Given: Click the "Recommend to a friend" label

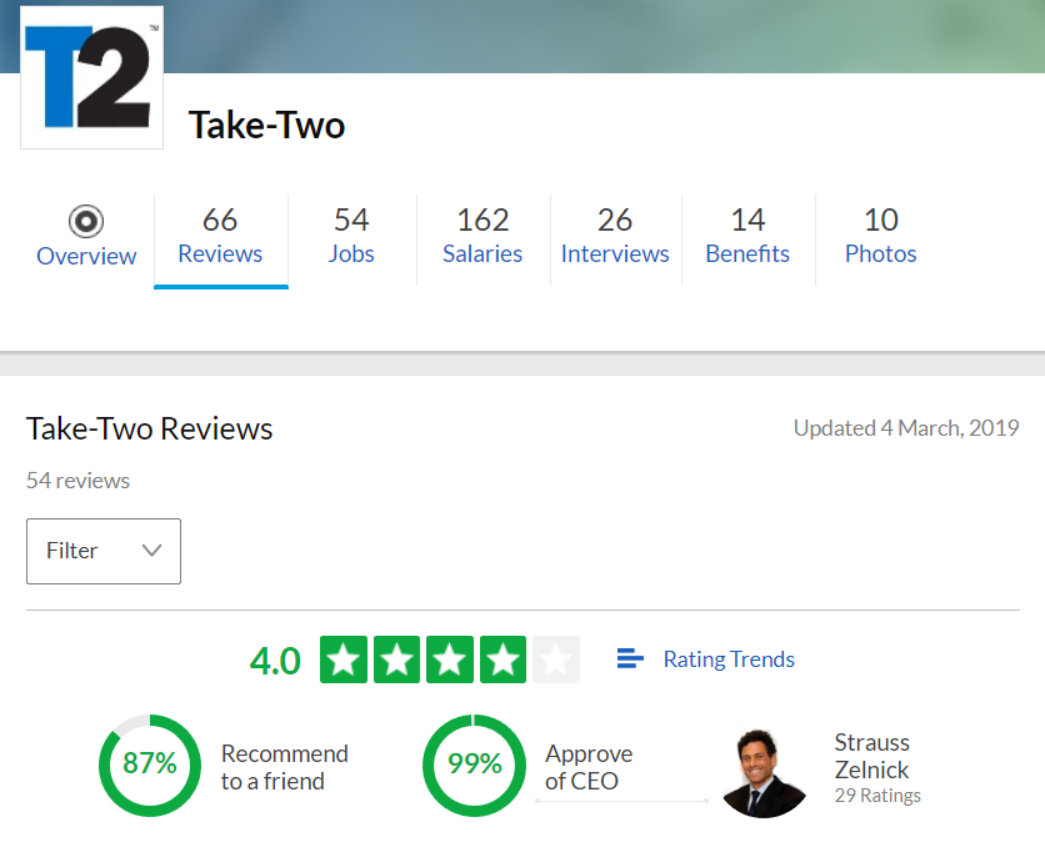Looking at the screenshot, I should 285,767.
